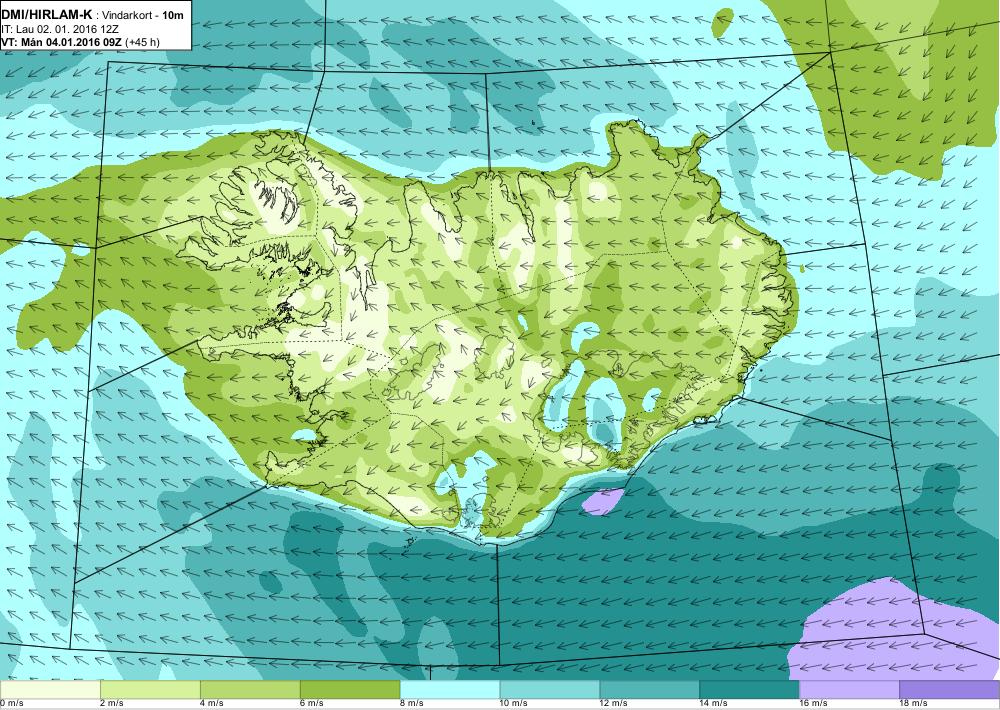1000x710 pixels.
Task: Click the large purple wind area in the map corner
Action: (x=893, y=632)
